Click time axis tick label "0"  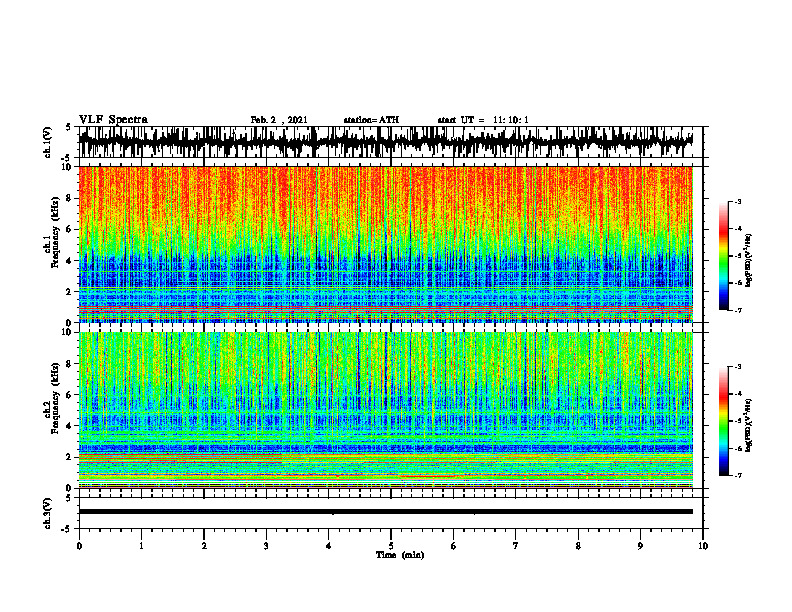point(79,546)
